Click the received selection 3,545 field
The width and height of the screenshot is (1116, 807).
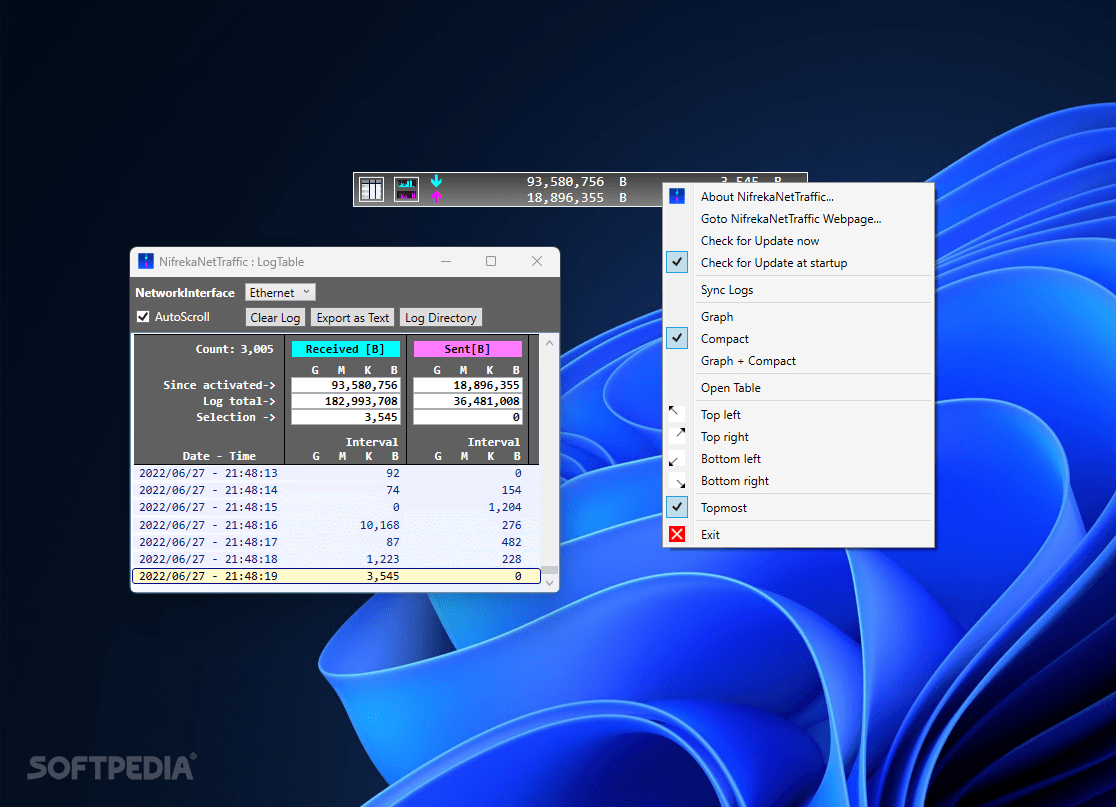coord(345,417)
